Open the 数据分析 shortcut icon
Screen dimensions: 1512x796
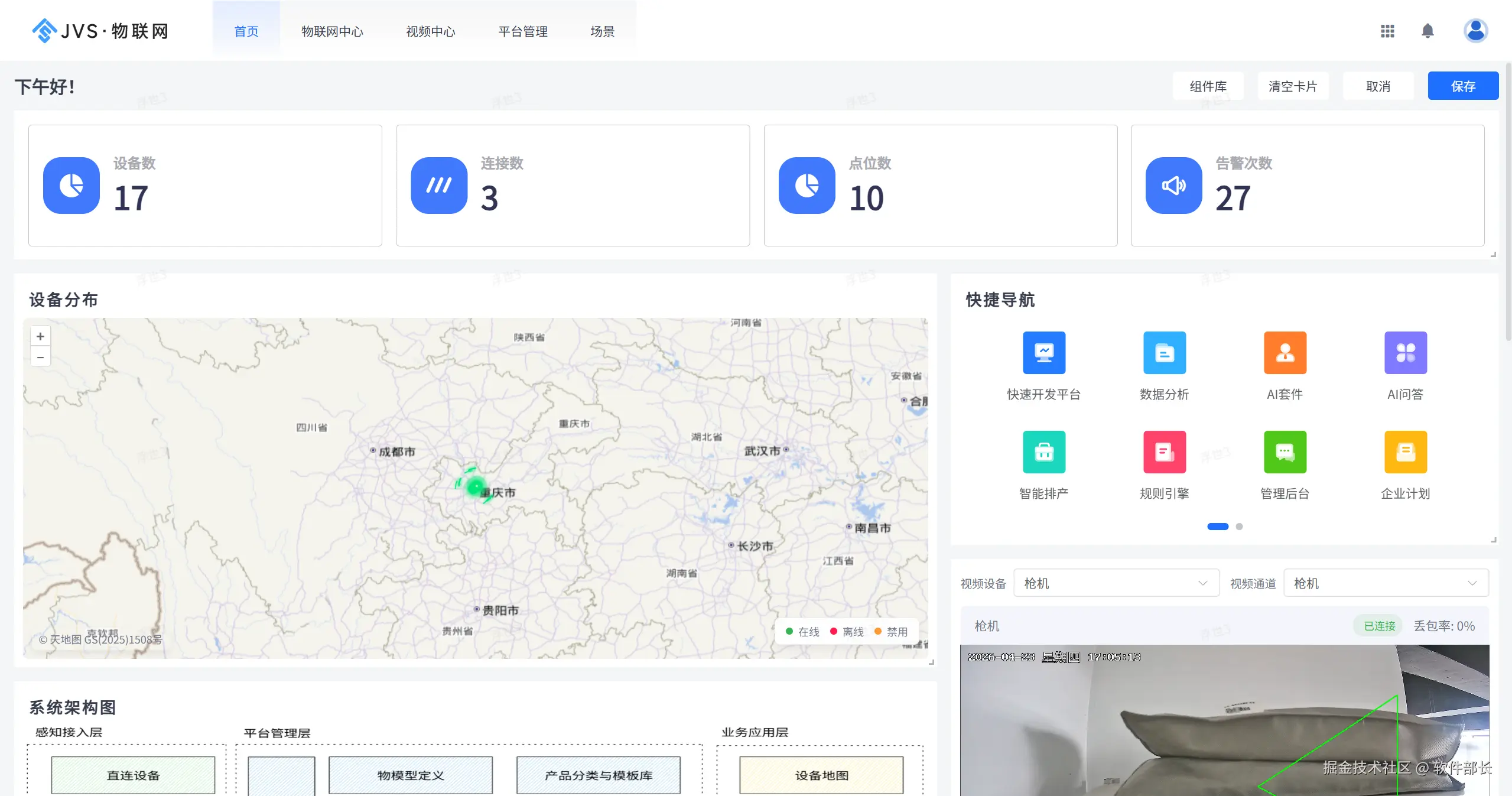coord(1164,353)
